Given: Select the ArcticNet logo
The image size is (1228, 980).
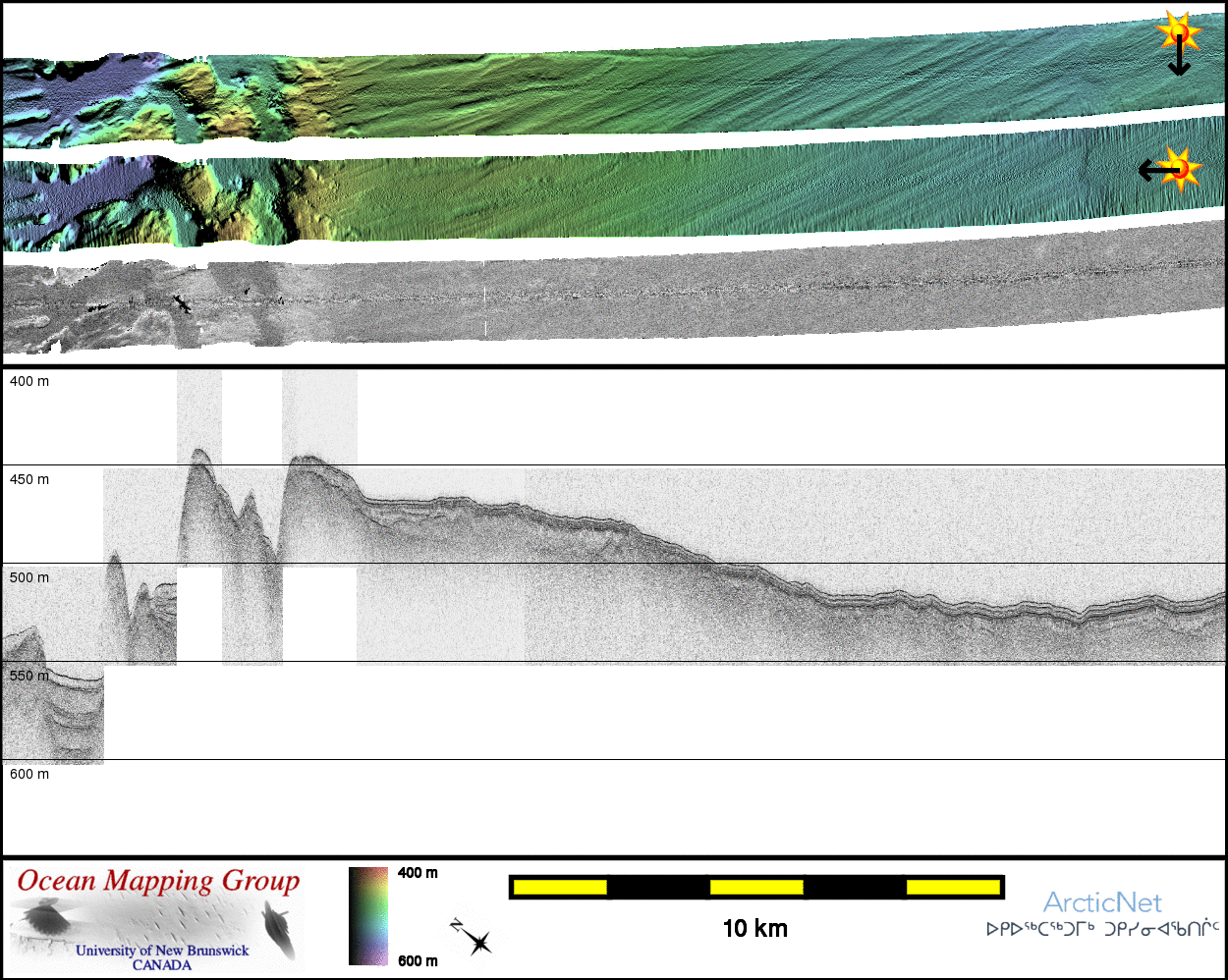Looking at the screenshot, I should coord(1102,902).
